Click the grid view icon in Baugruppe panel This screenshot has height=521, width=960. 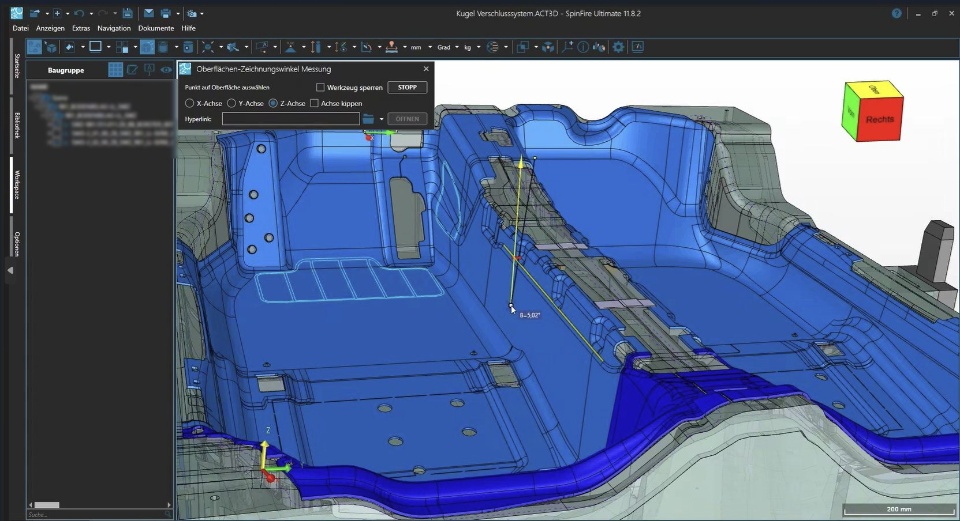tap(115, 70)
